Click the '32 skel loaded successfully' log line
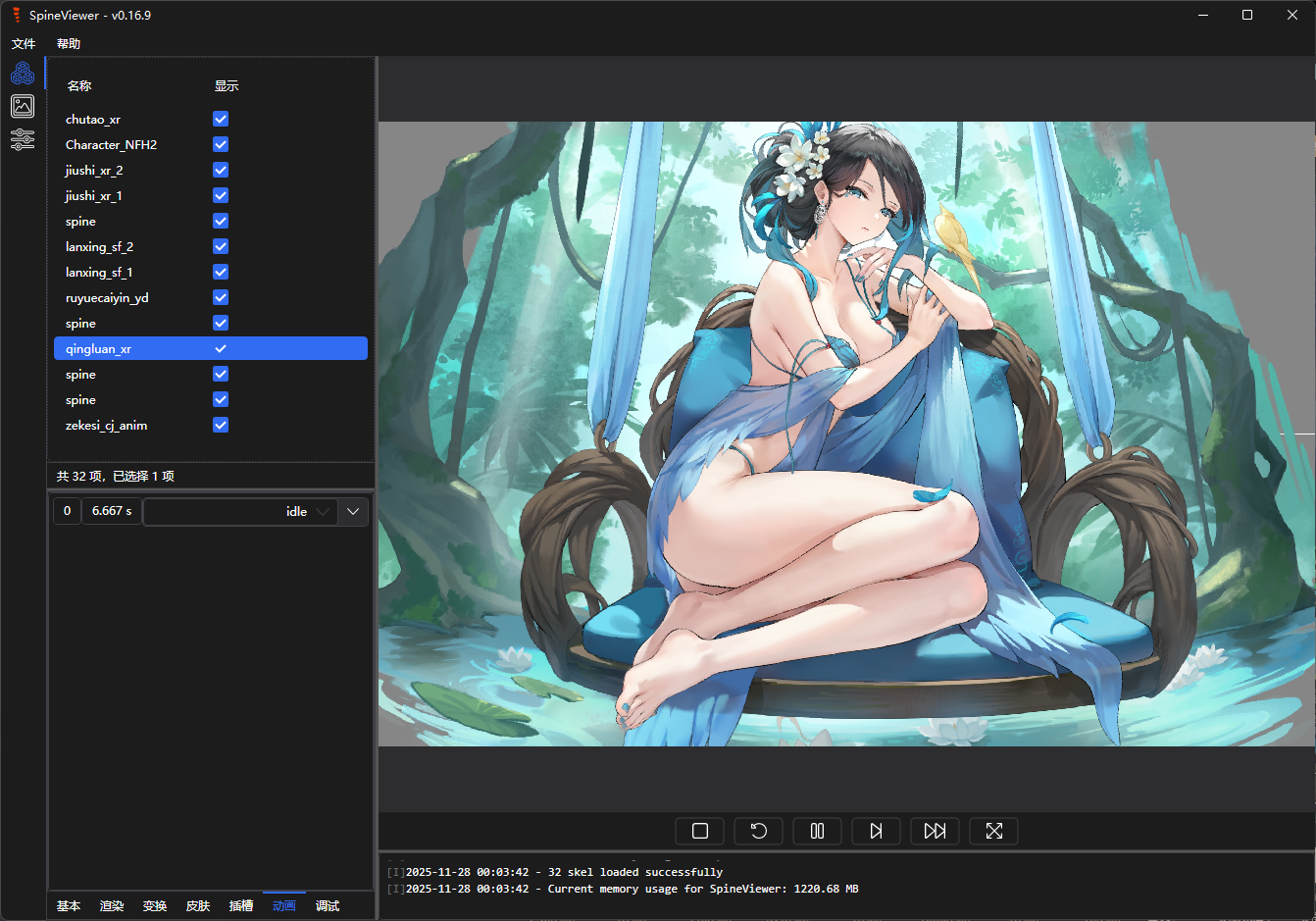 555,872
